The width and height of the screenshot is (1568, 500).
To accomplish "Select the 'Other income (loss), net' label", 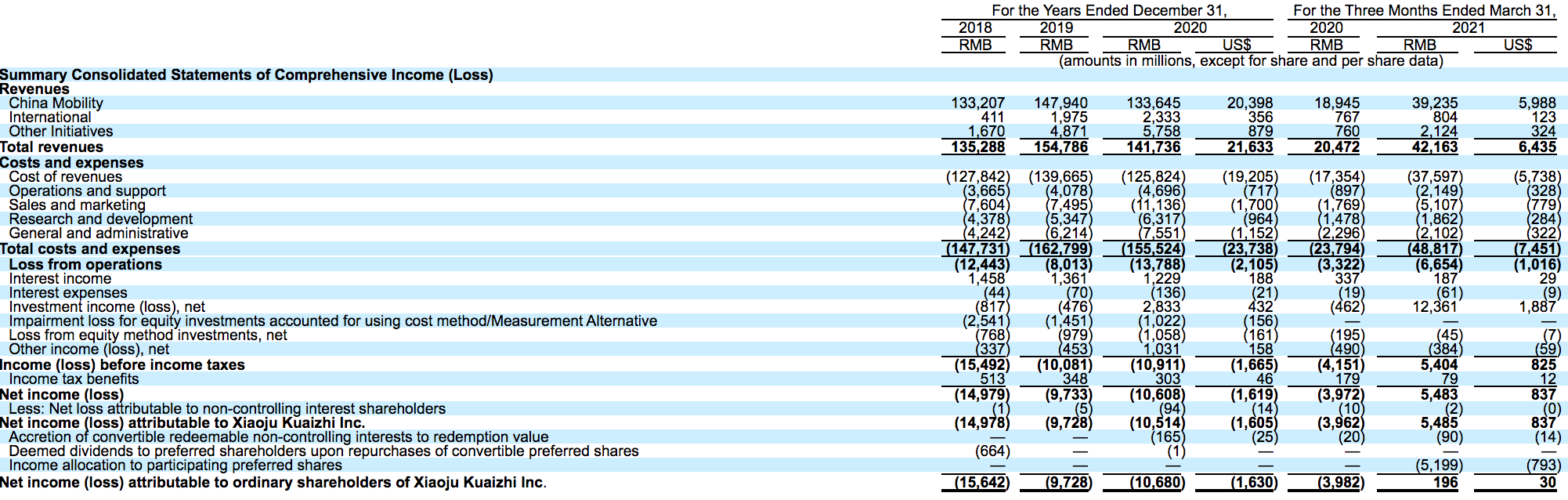I will tap(89, 349).
